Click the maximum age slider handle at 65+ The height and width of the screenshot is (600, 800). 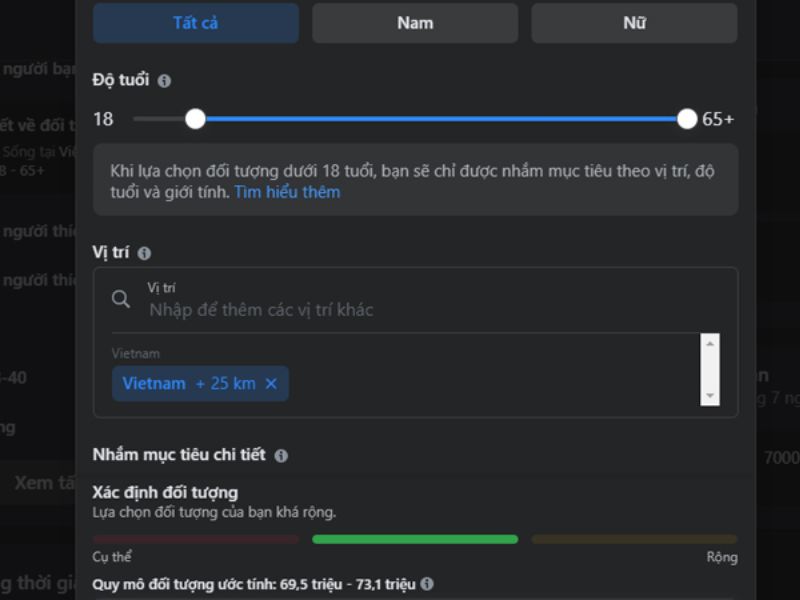click(x=687, y=119)
